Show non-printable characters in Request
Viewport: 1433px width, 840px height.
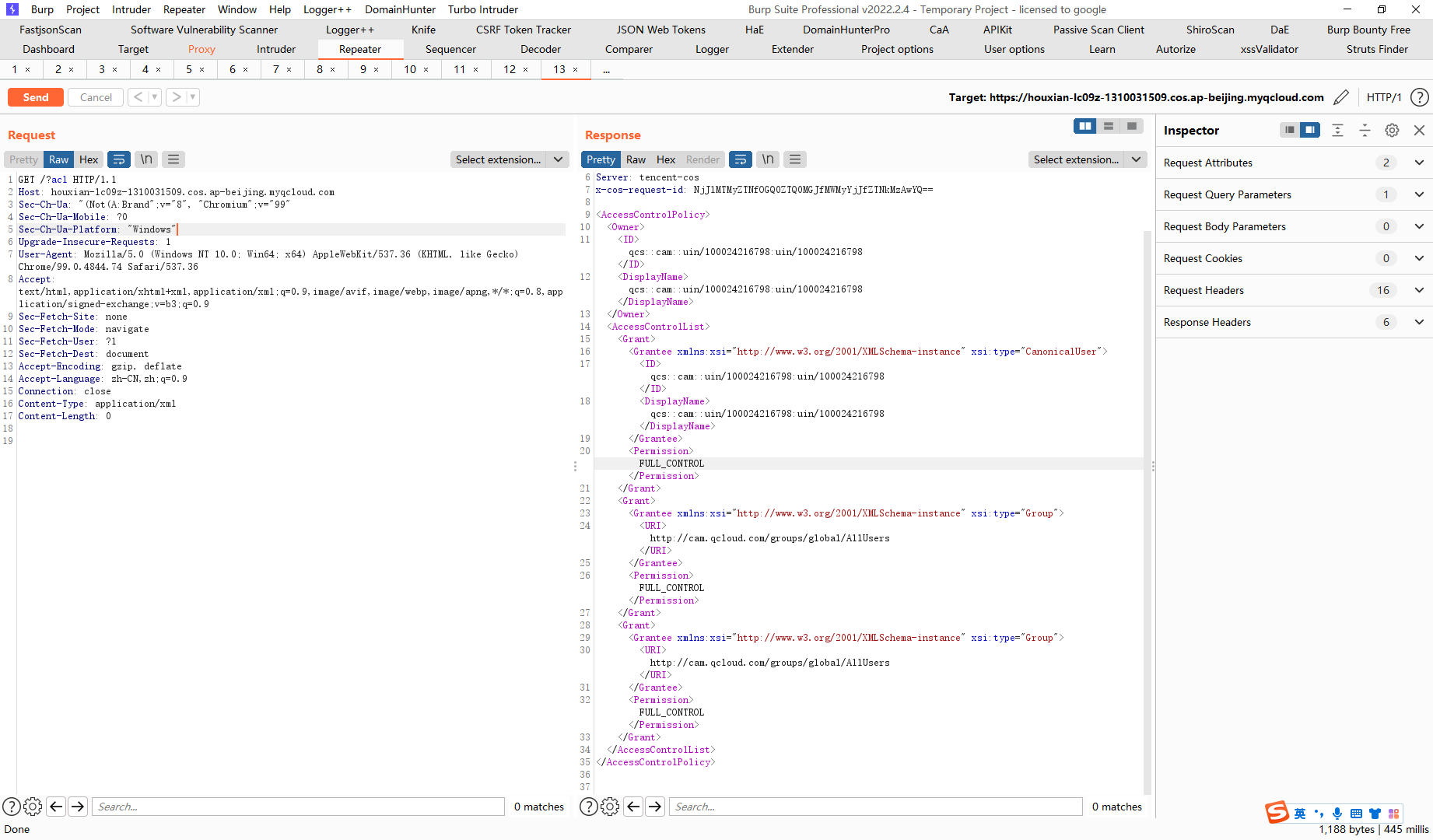click(x=146, y=159)
